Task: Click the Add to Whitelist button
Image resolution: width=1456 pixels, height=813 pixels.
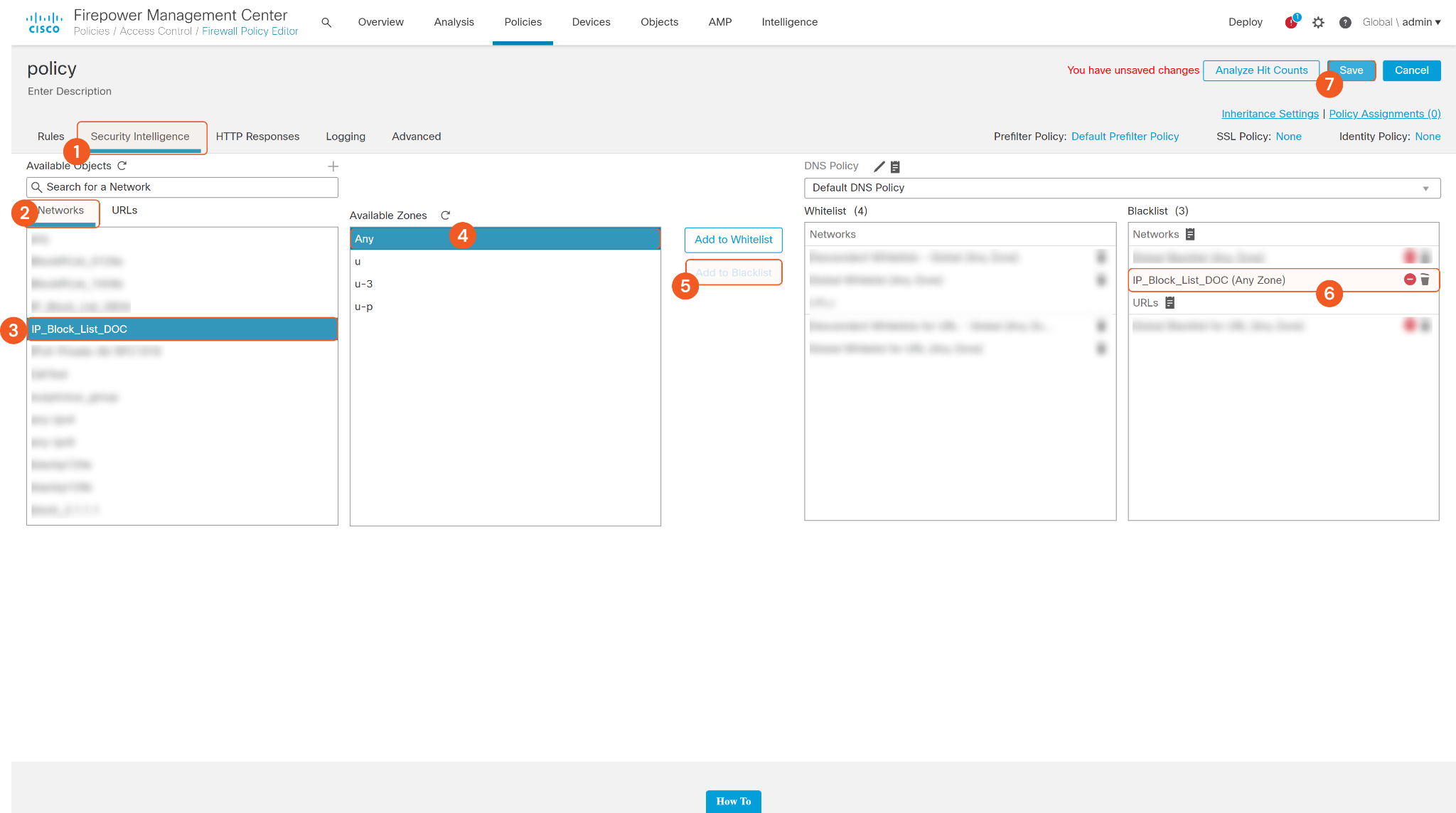Action: pyautogui.click(x=733, y=240)
